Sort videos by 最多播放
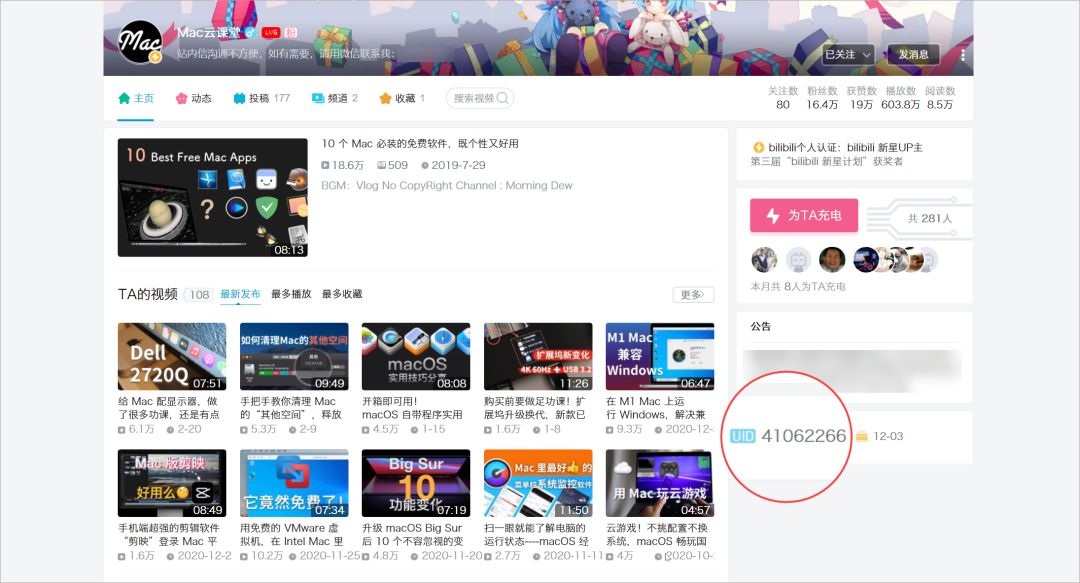1080x583 pixels. pyautogui.click(x=291, y=294)
